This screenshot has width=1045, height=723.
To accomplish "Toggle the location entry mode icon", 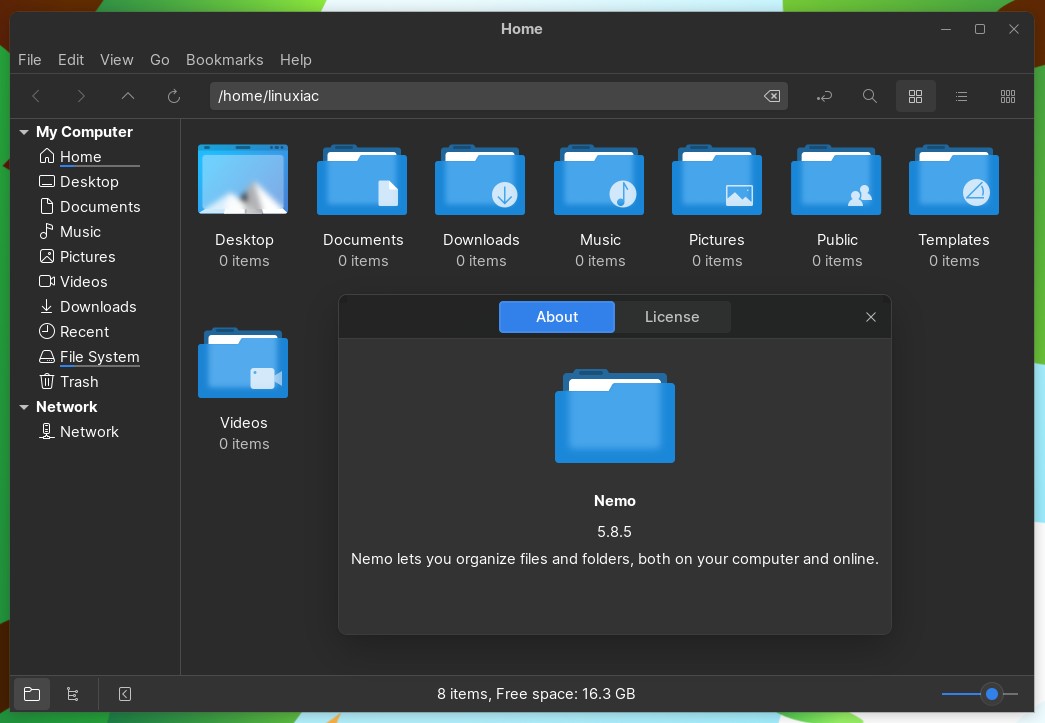I will click(824, 97).
